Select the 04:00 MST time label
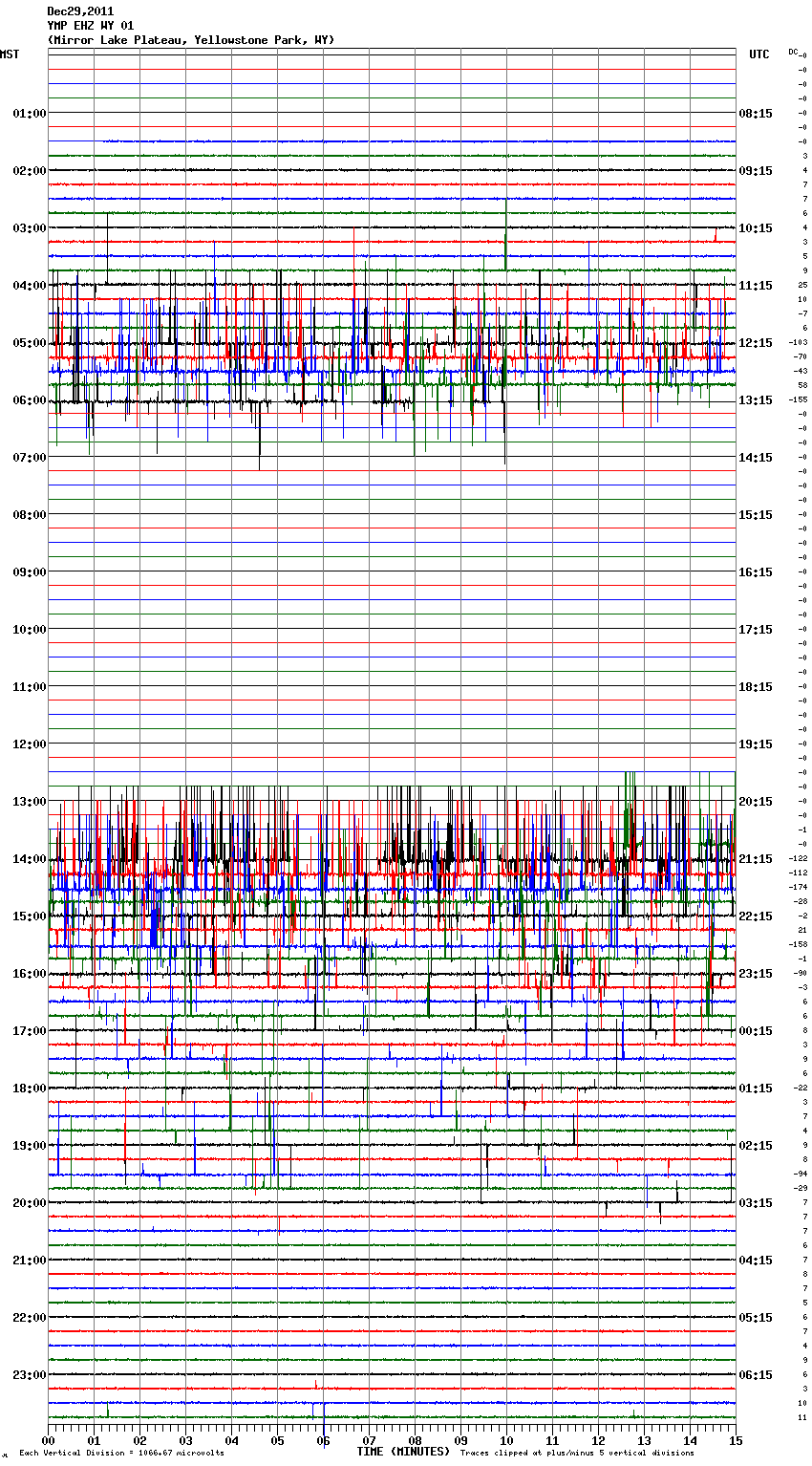Screen dimensions: 812x1466 tap(30, 286)
